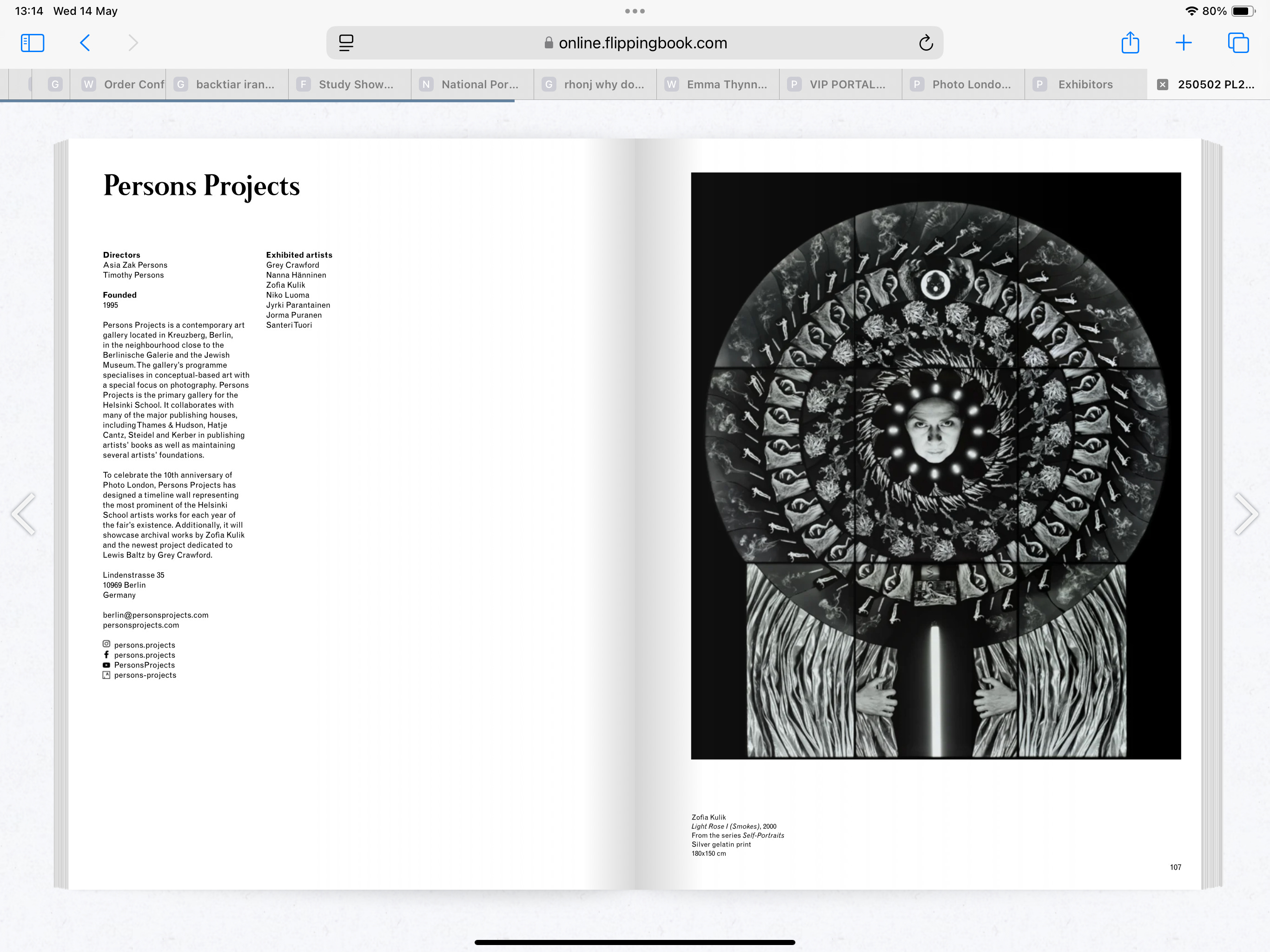The image size is (1270, 952).
Task: Click the YouTube icon for PersonsProjects
Action: coord(106,665)
